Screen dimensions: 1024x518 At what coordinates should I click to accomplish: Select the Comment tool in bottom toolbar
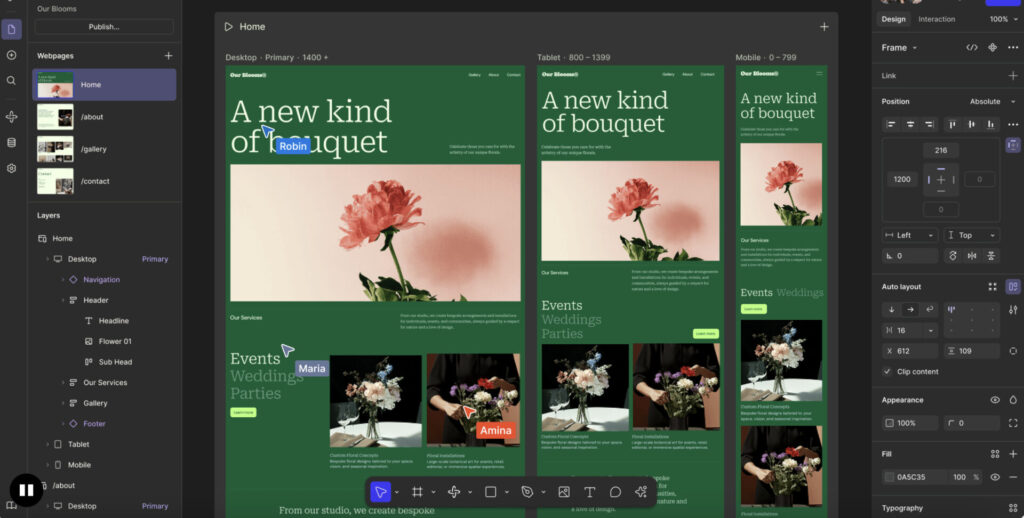(615, 492)
